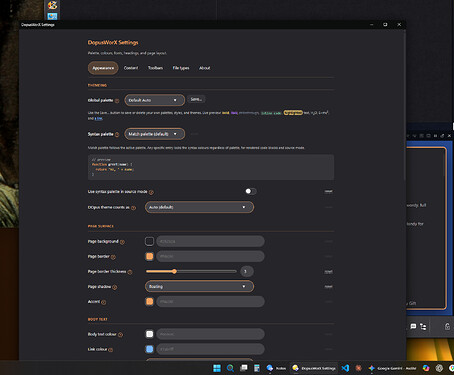Click help icon next to Accent
The image size is (454, 375).
[104, 302]
